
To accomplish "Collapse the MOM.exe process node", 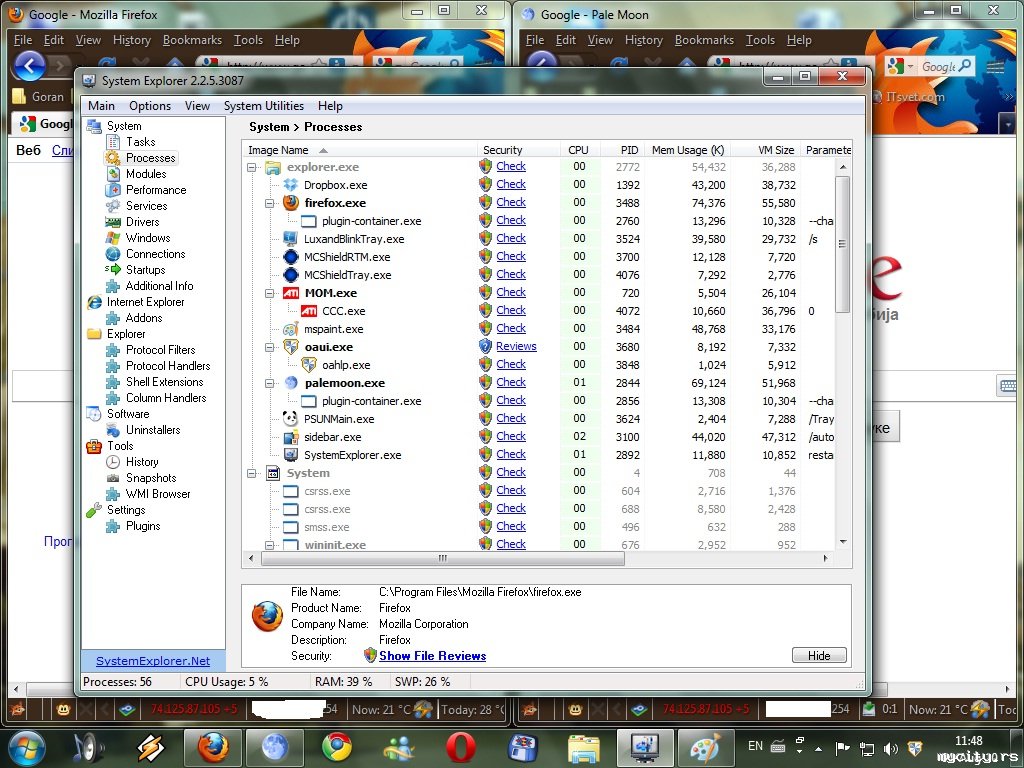I will 269,294.
